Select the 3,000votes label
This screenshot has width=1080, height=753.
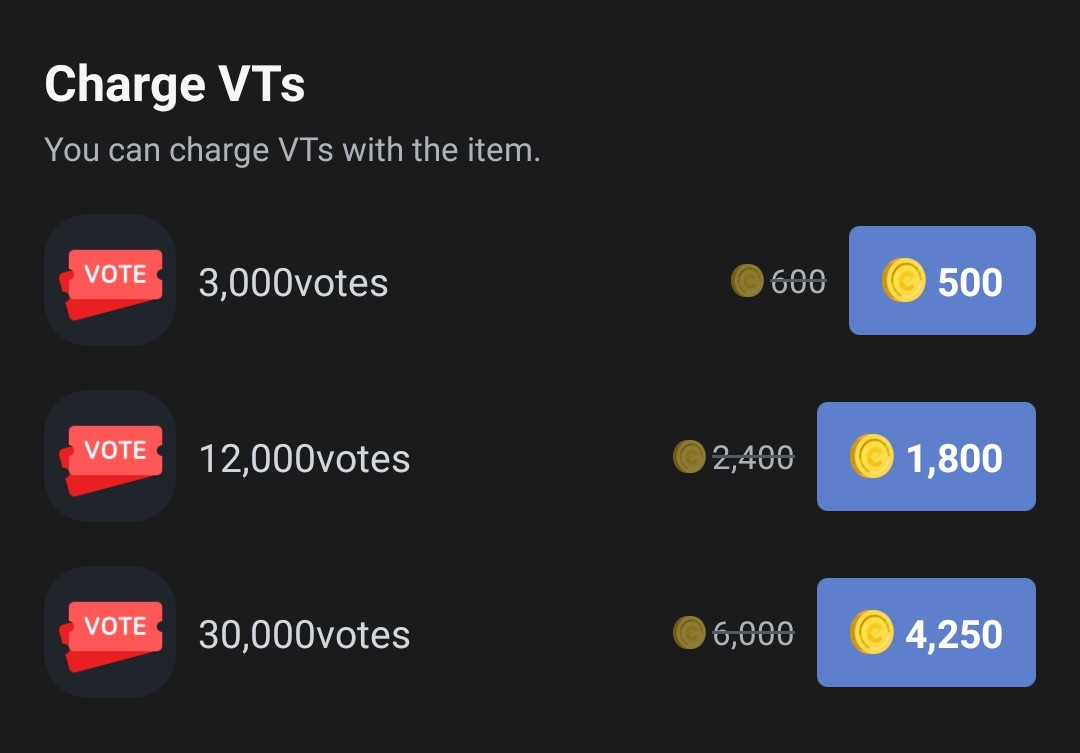tap(293, 283)
